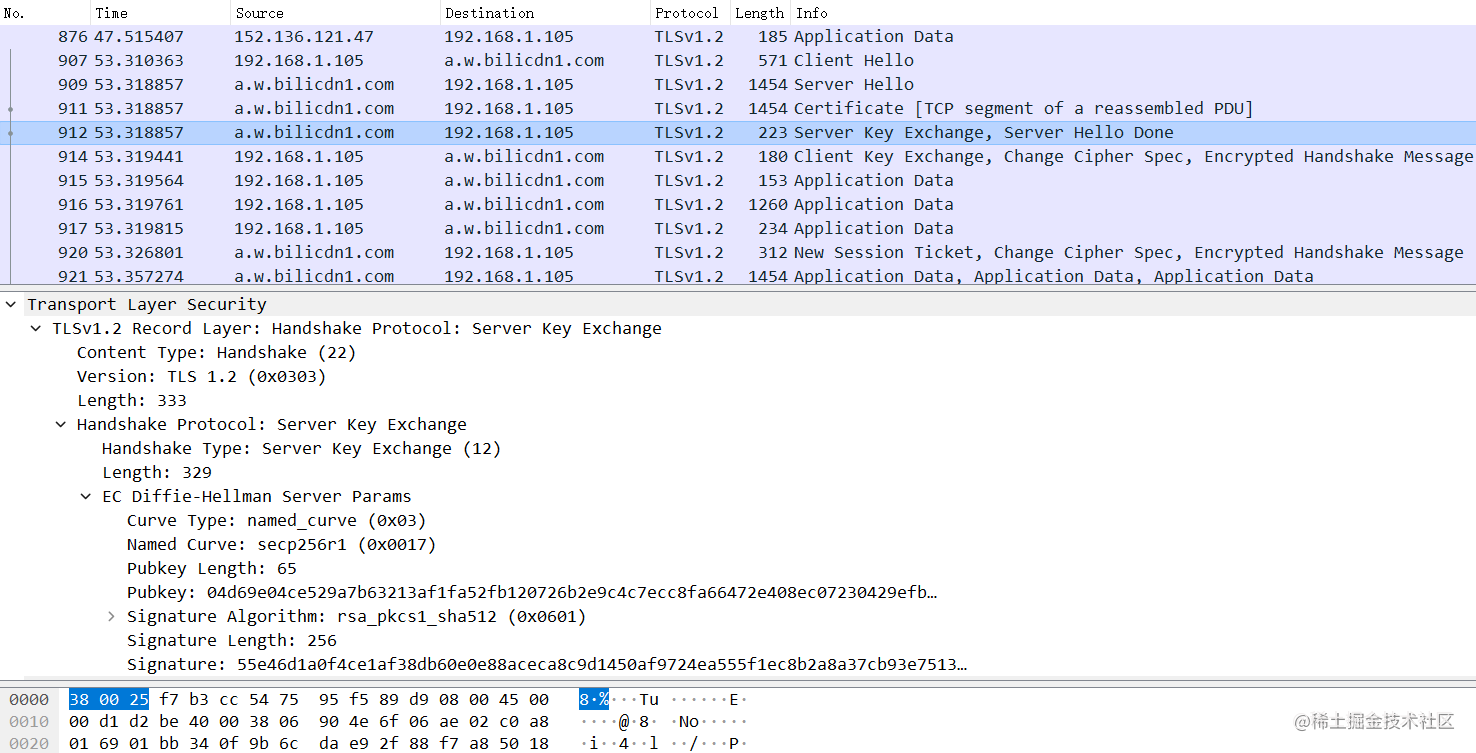Viewport: 1476px width, 753px height.
Task: Select the Content Type: Handshake (22) field
Action: pyautogui.click(x=216, y=352)
